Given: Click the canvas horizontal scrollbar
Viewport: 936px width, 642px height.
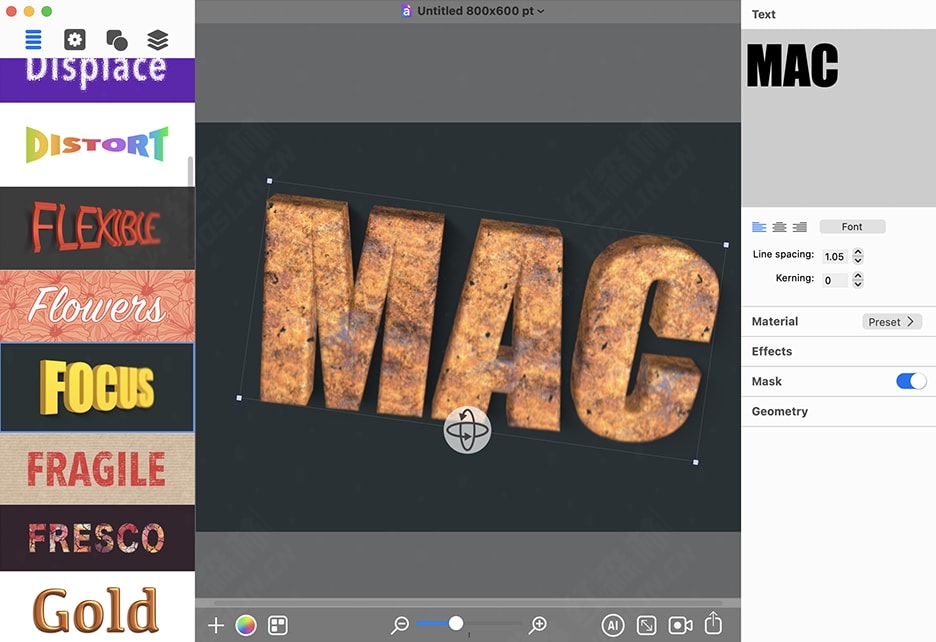Looking at the screenshot, I should [x=467, y=603].
